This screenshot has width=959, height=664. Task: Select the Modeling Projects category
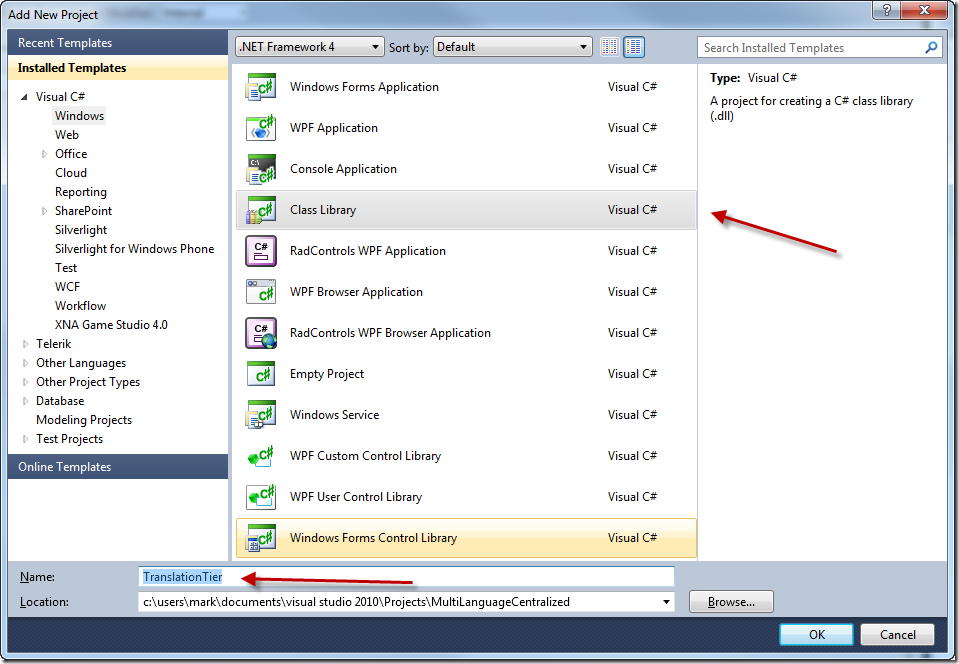tap(84, 420)
